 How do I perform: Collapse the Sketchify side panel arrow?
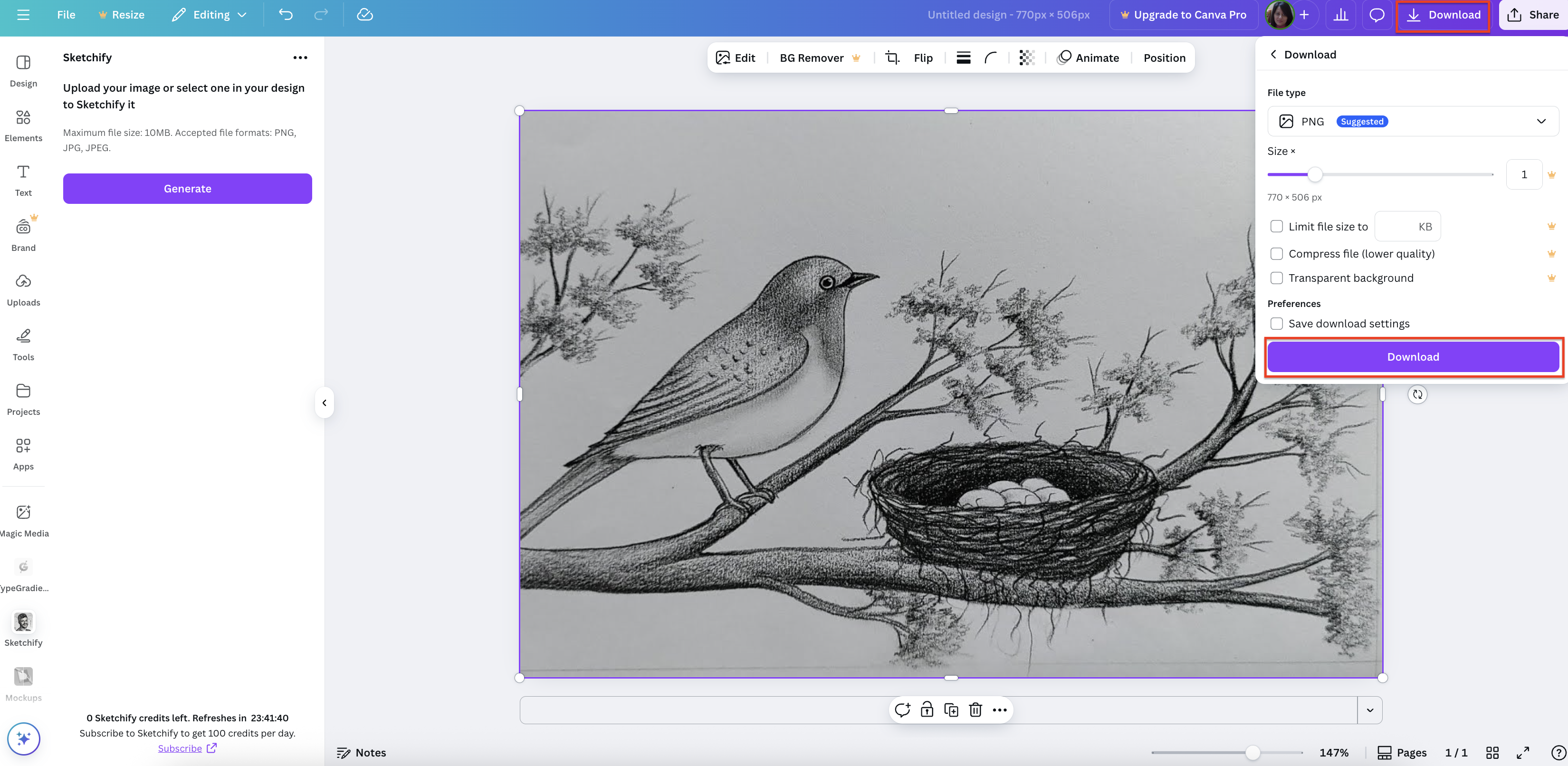click(325, 402)
